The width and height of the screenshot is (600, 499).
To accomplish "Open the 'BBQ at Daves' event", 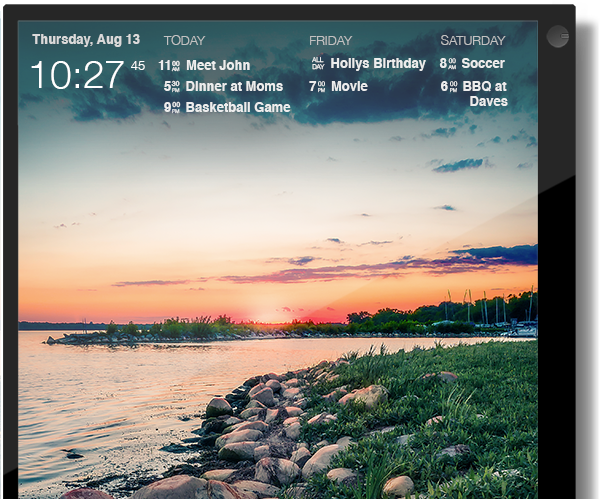I will pyautogui.click(x=485, y=94).
